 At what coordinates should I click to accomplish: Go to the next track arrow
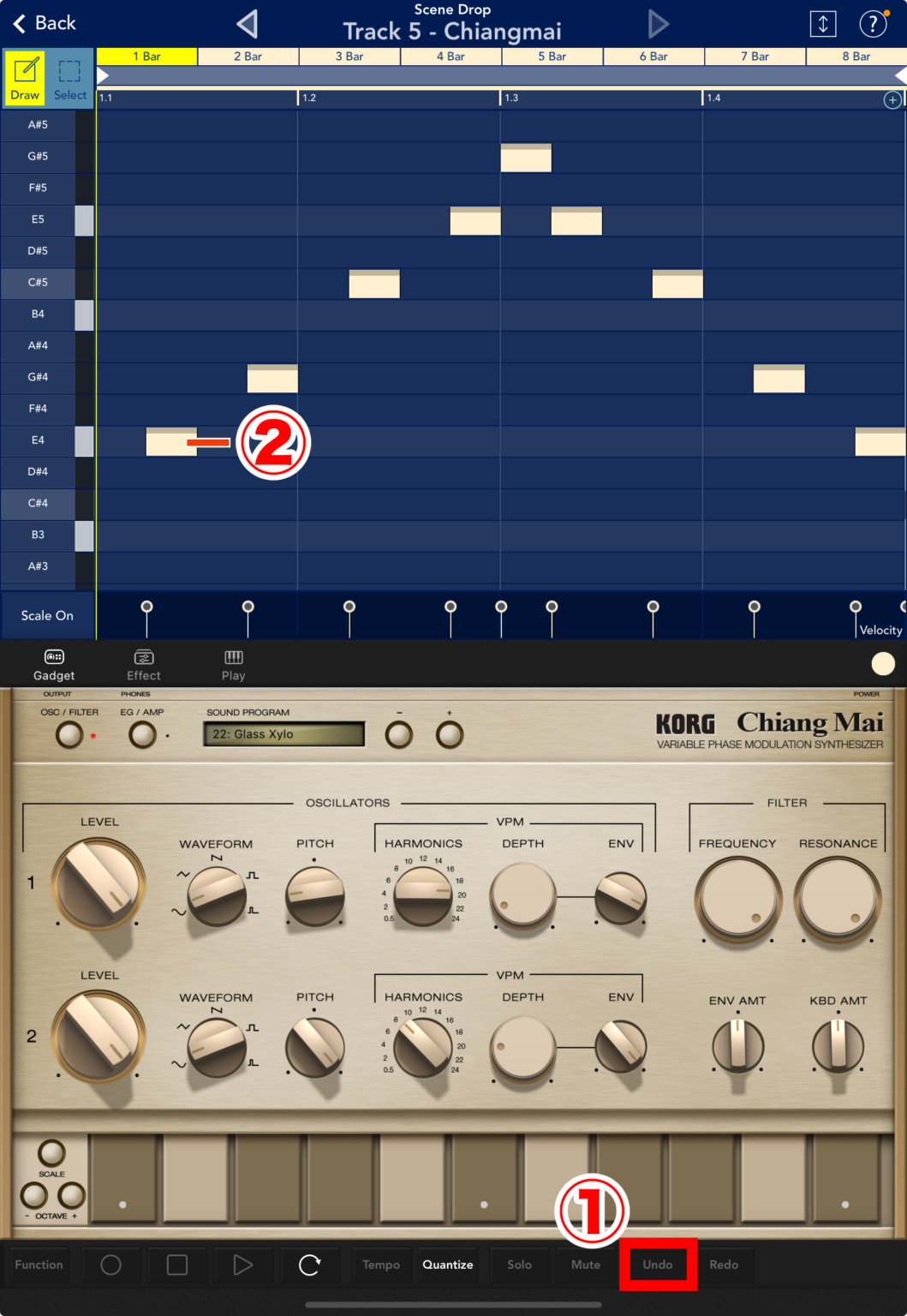[658, 24]
